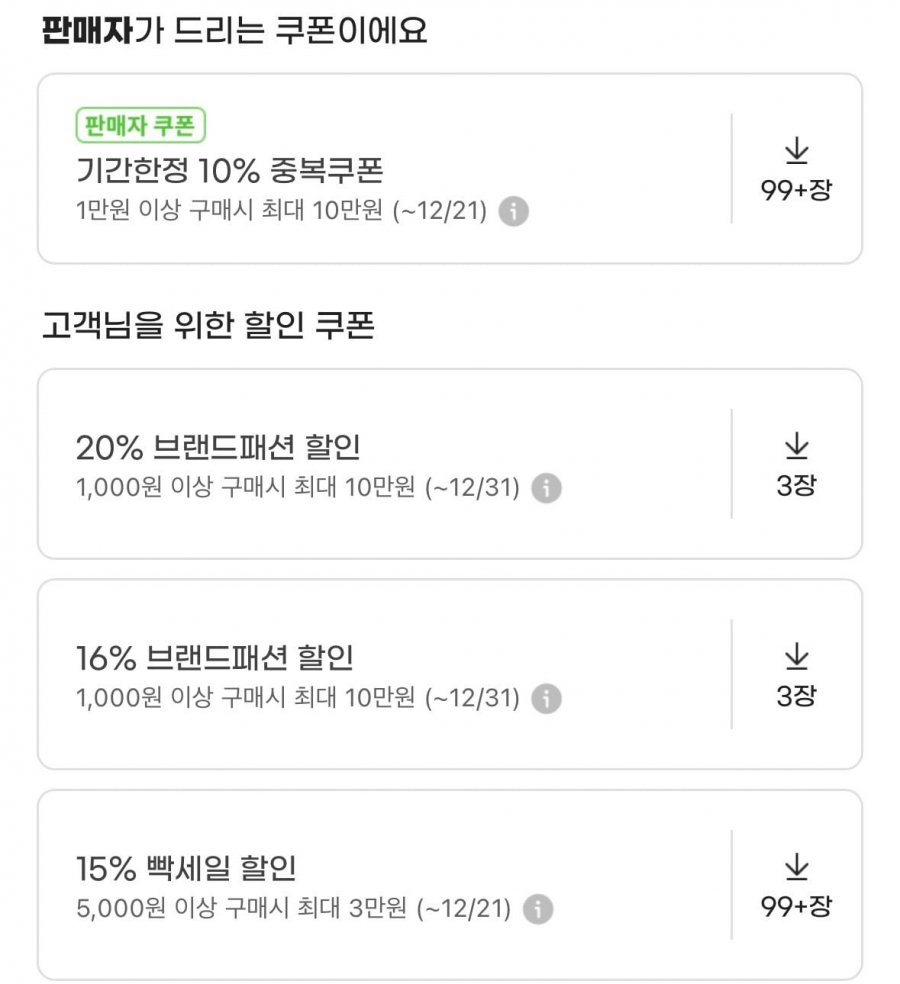Image resolution: width=900 pixels, height=984 pixels.
Task: Open info icon for 10% 중복쿠폰
Action: (513, 212)
